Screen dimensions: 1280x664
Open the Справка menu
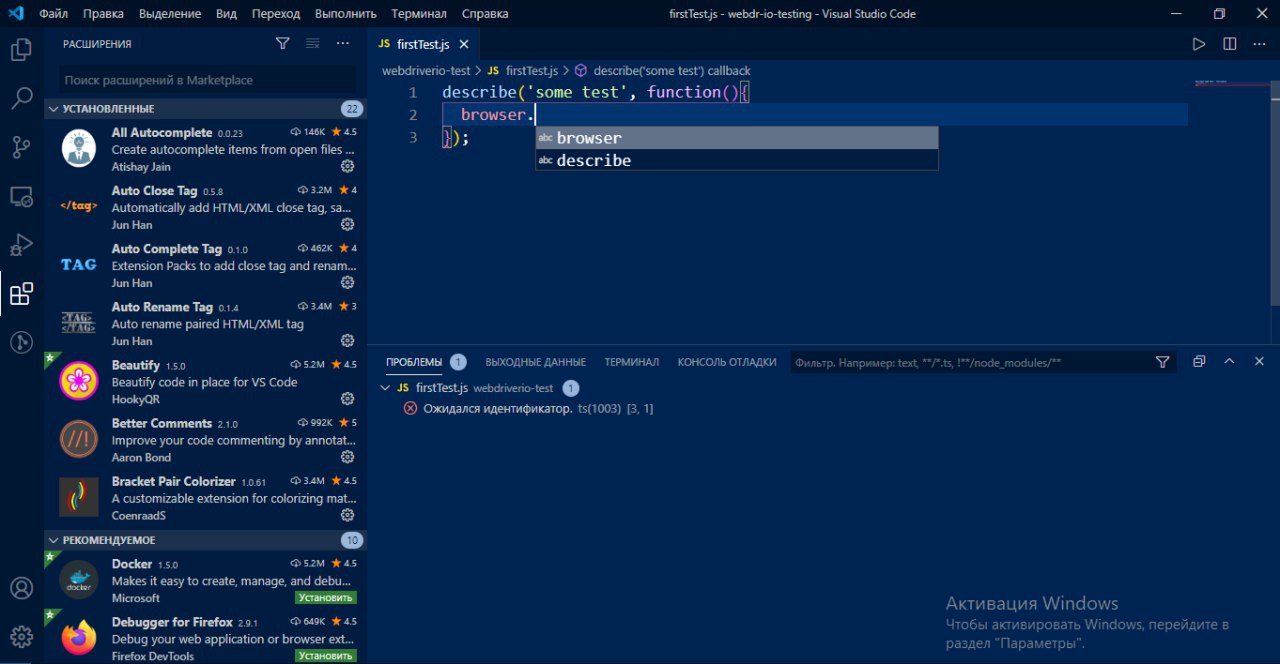[x=485, y=14]
